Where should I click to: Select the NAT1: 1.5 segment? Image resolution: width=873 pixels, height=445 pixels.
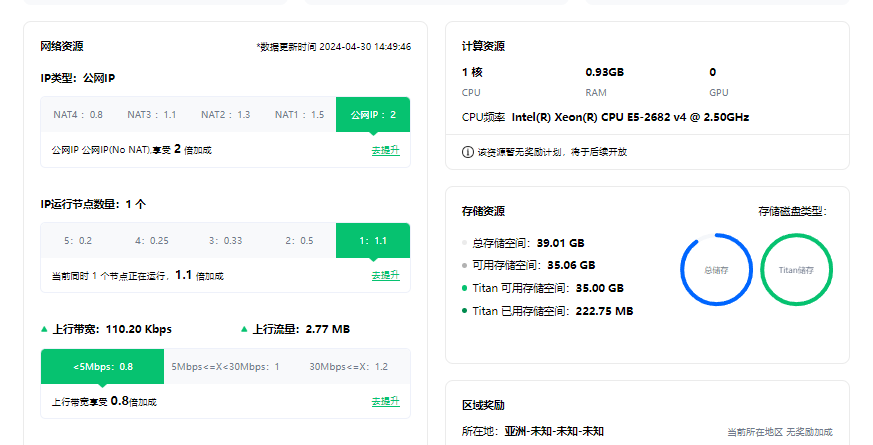[x=300, y=115]
